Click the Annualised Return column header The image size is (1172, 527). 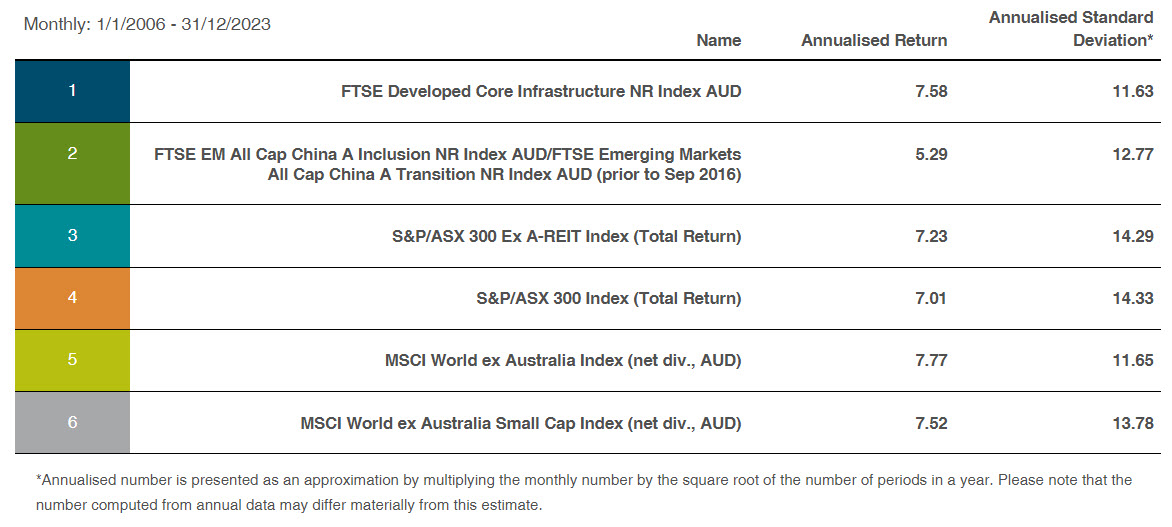click(x=874, y=40)
